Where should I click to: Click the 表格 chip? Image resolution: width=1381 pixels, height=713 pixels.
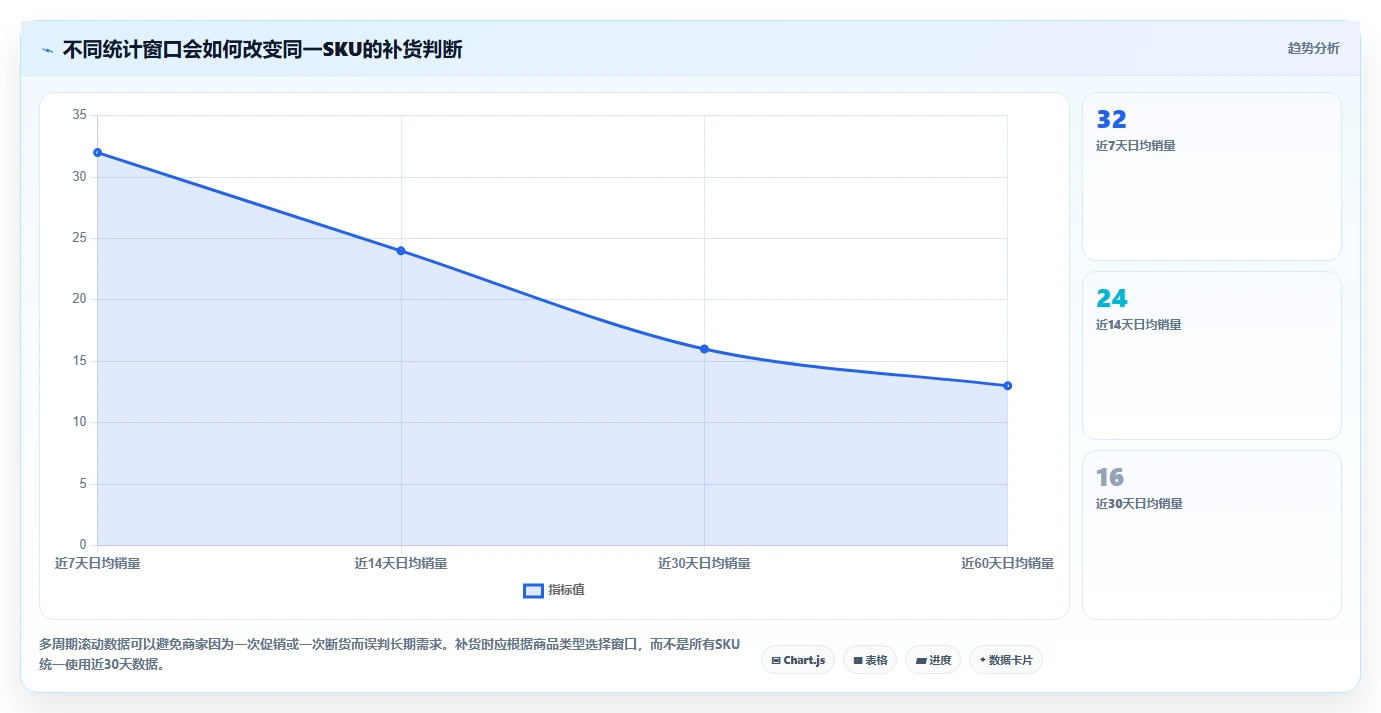pos(870,660)
